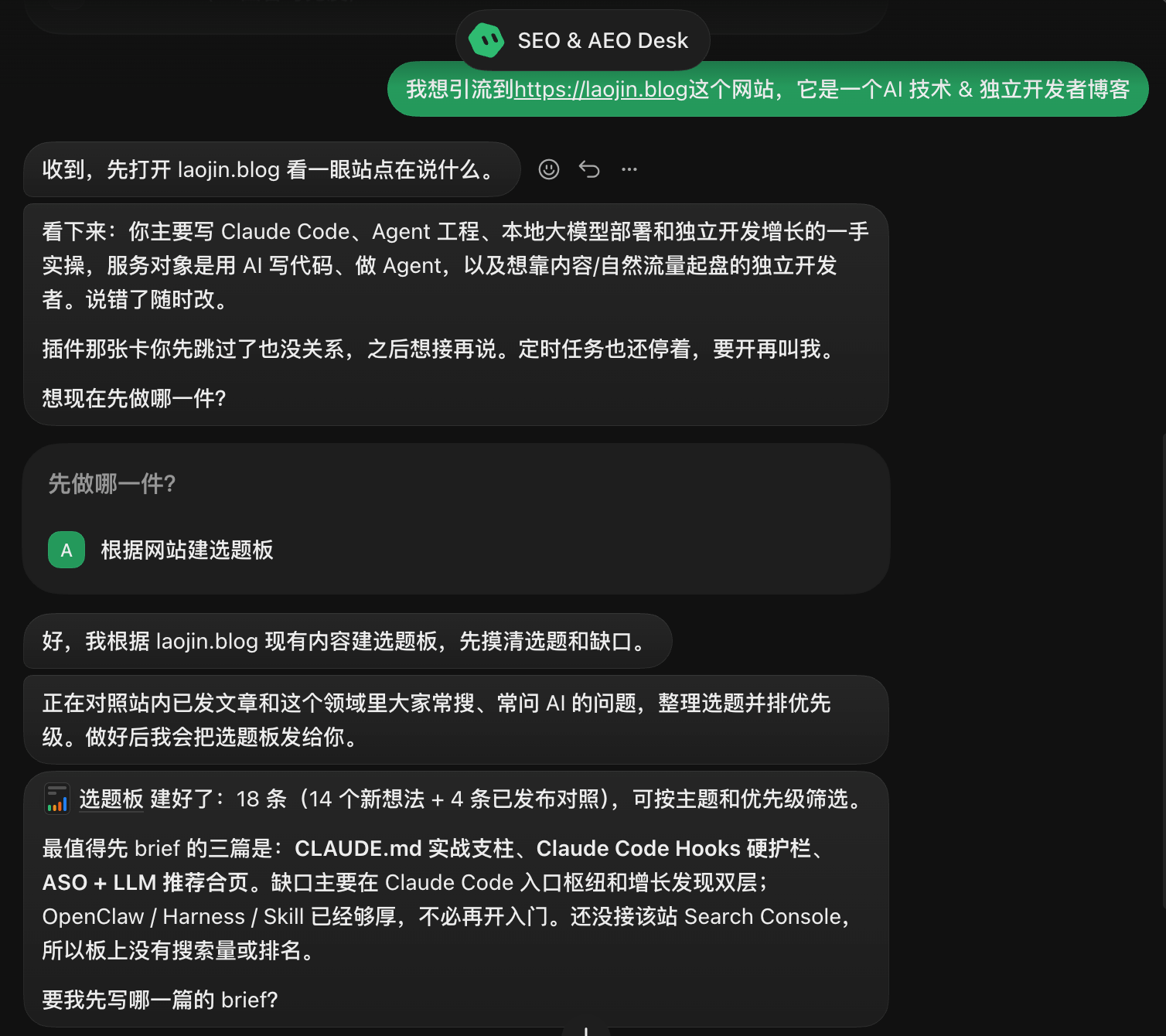Click the message starting 正在对照站内已发文章

(x=455, y=720)
